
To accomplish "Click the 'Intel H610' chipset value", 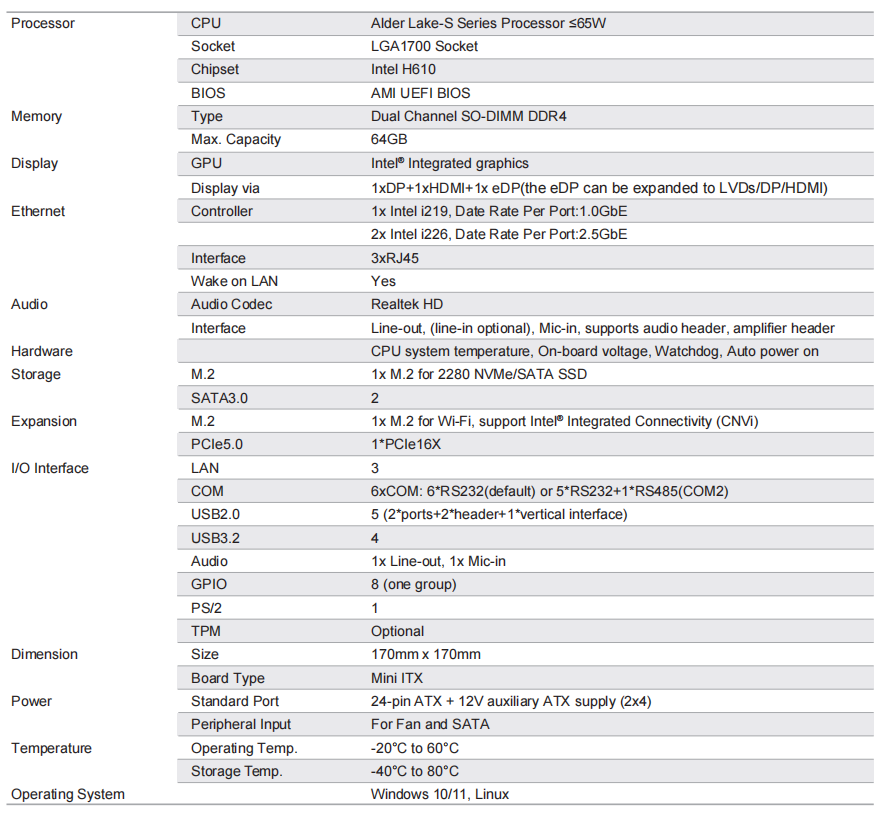I will point(403,70).
